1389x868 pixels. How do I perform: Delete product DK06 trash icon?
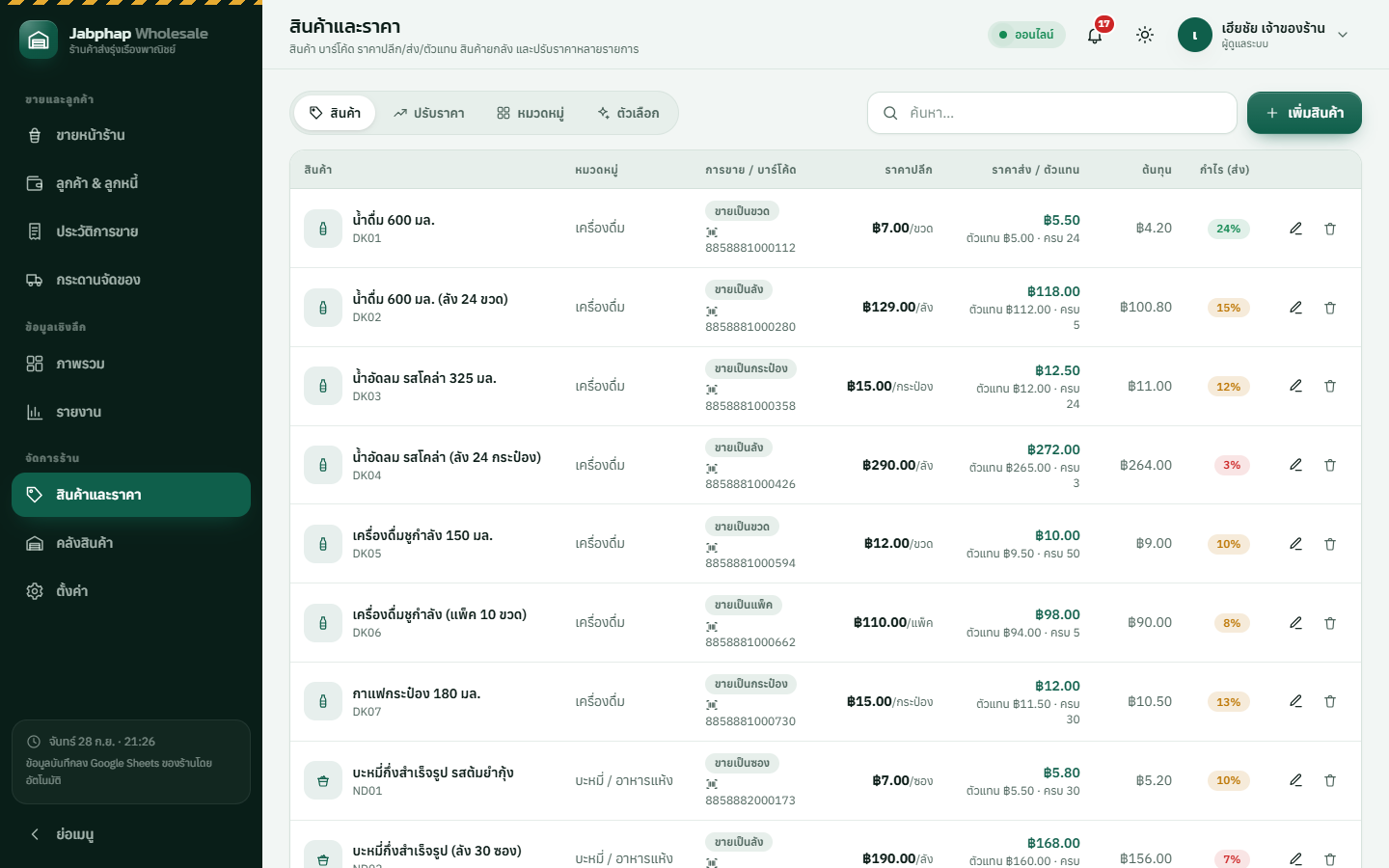point(1330,623)
